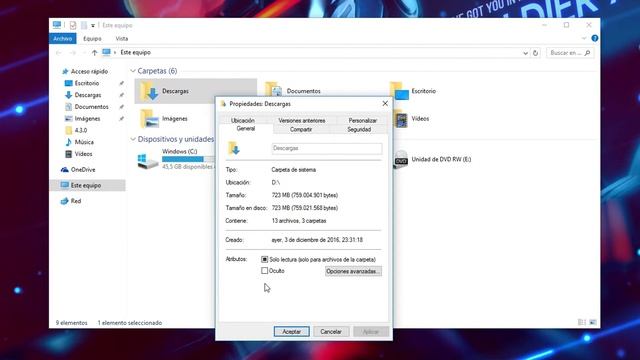Open the address bar history dropdown
The height and width of the screenshot is (360, 640).
click(525, 53)
